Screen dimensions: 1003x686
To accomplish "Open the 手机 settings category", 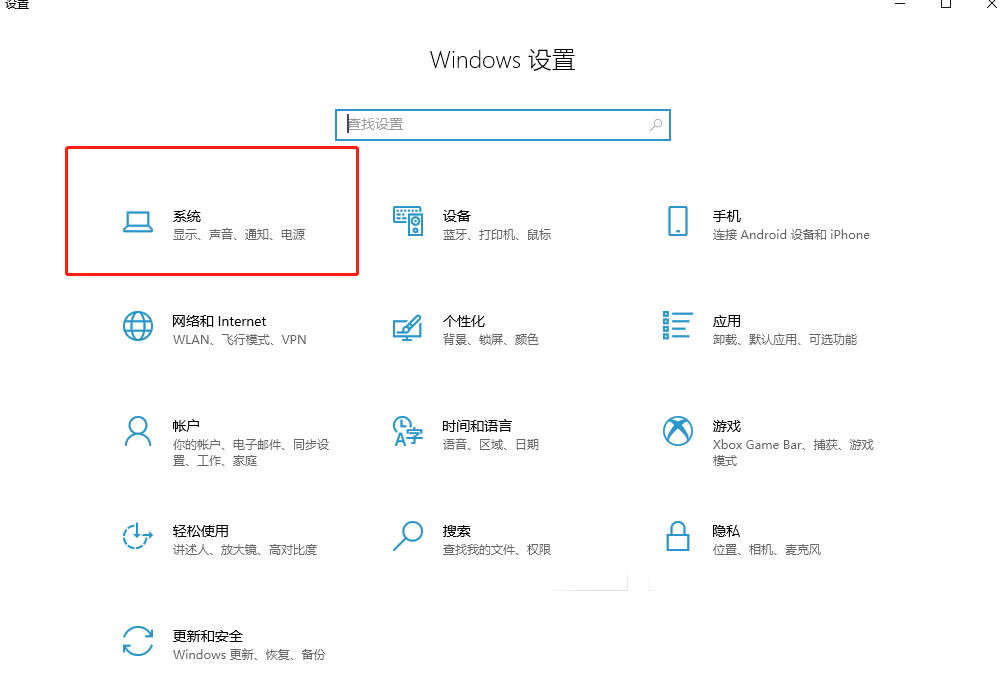I will [769, 222].
